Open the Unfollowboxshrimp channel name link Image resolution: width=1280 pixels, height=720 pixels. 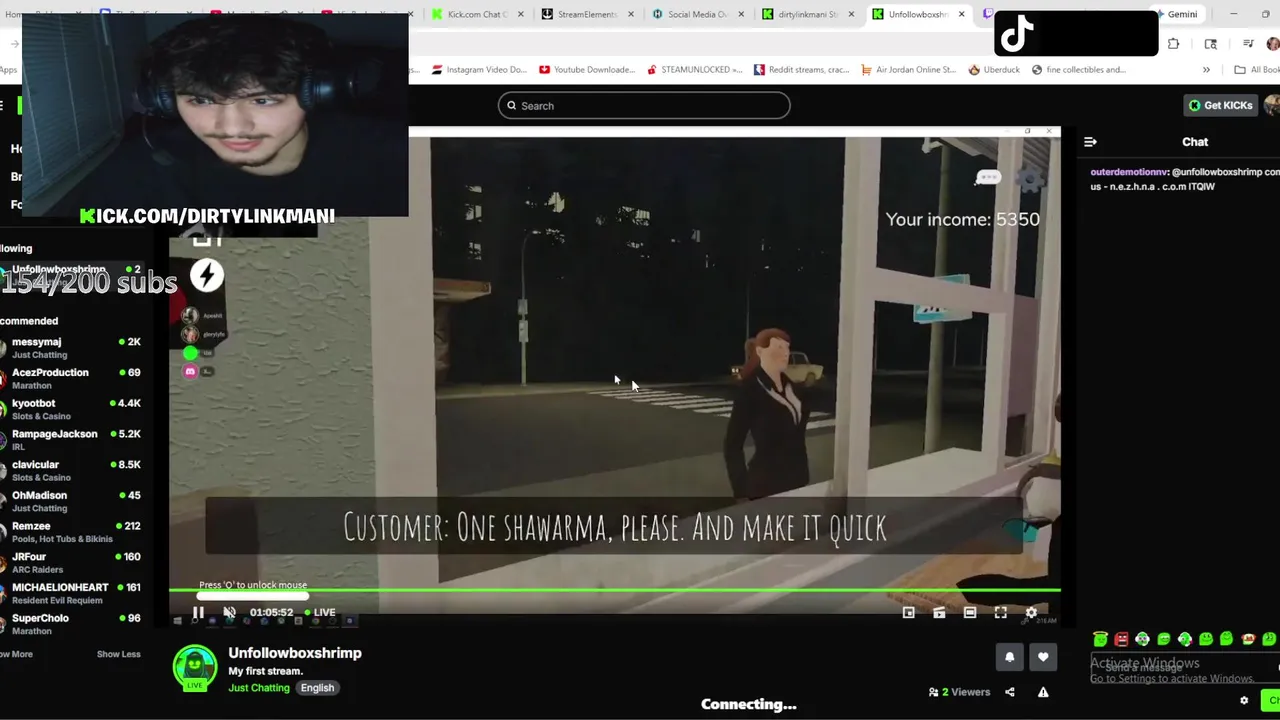295,653
